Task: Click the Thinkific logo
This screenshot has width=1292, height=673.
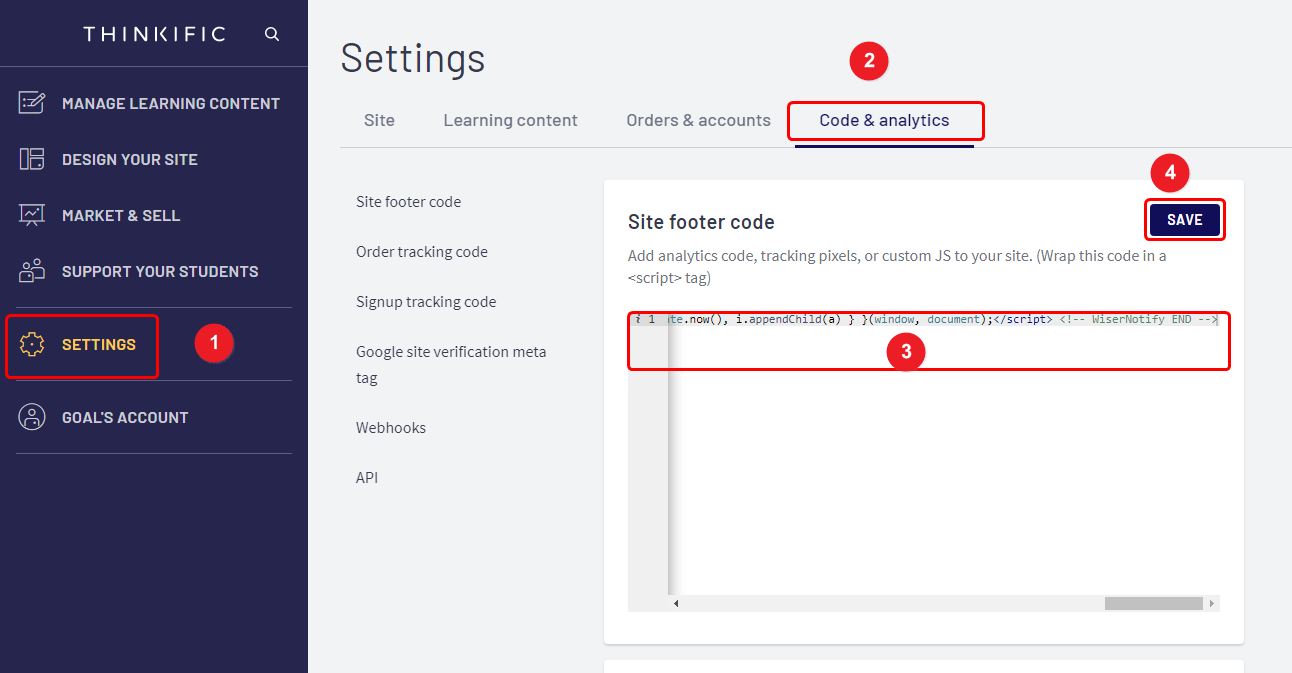Action: click(154, 34)
